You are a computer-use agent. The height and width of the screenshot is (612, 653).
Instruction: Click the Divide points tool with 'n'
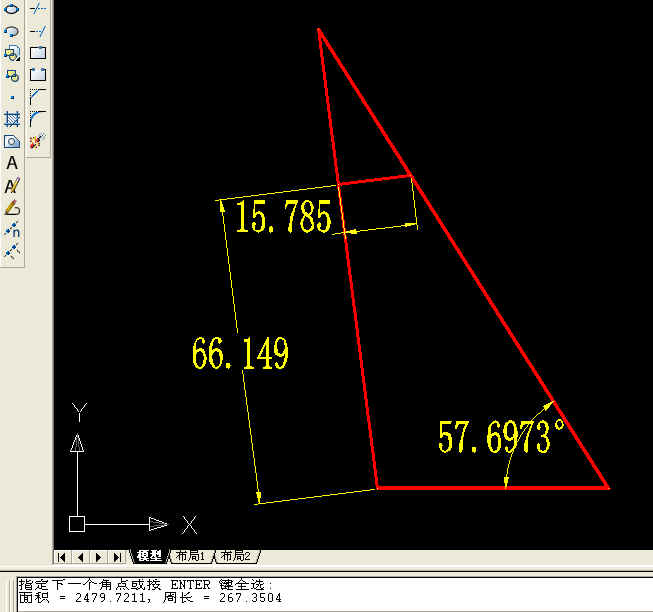click(x=12, y=230)
